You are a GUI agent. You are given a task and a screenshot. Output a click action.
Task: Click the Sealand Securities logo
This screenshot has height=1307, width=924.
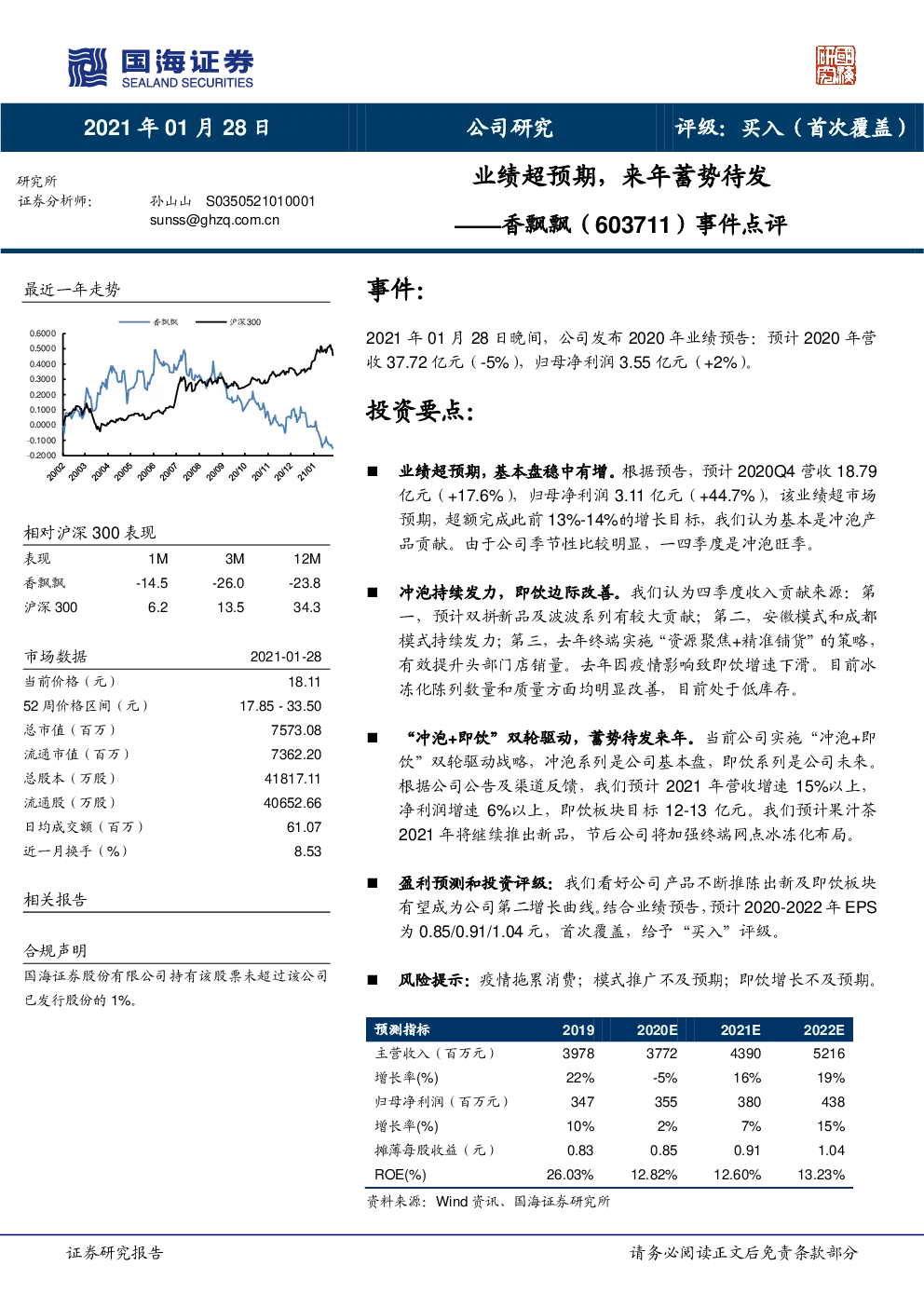click(160, 68)
